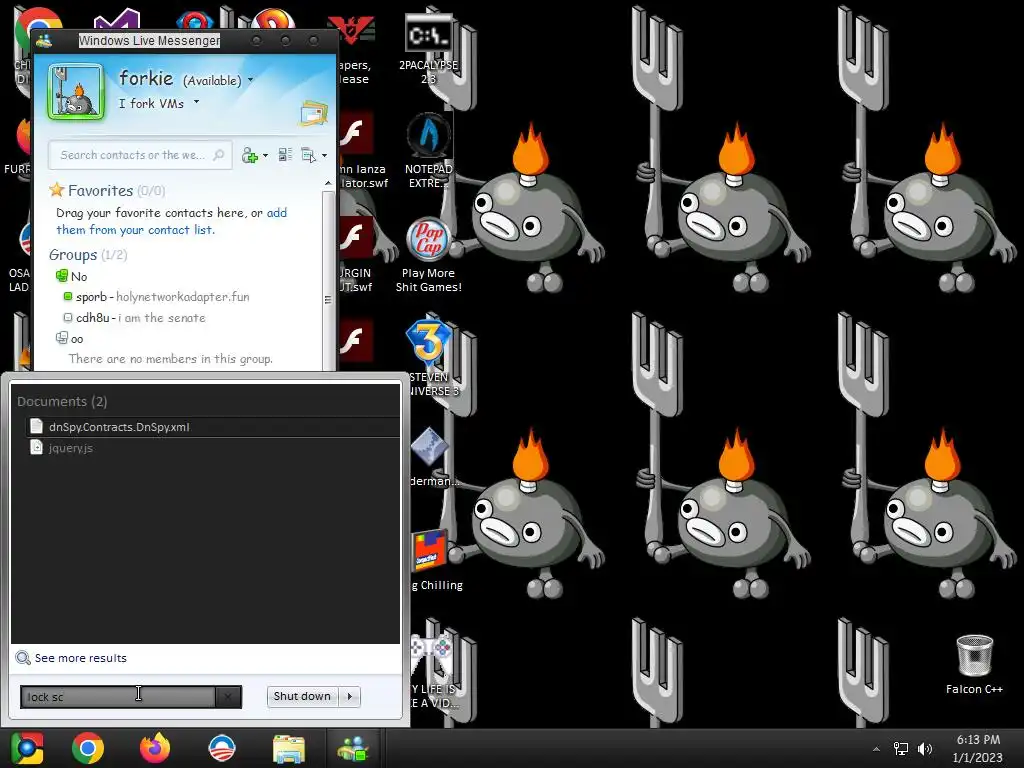Click the network tray icon
The height and width of the screenshot is (768, 1024).
pos(901,749)
